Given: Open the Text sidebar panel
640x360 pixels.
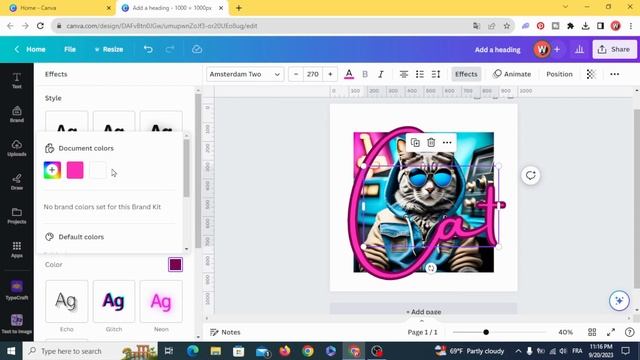Looking at the screenshot, I should point(17,80).
